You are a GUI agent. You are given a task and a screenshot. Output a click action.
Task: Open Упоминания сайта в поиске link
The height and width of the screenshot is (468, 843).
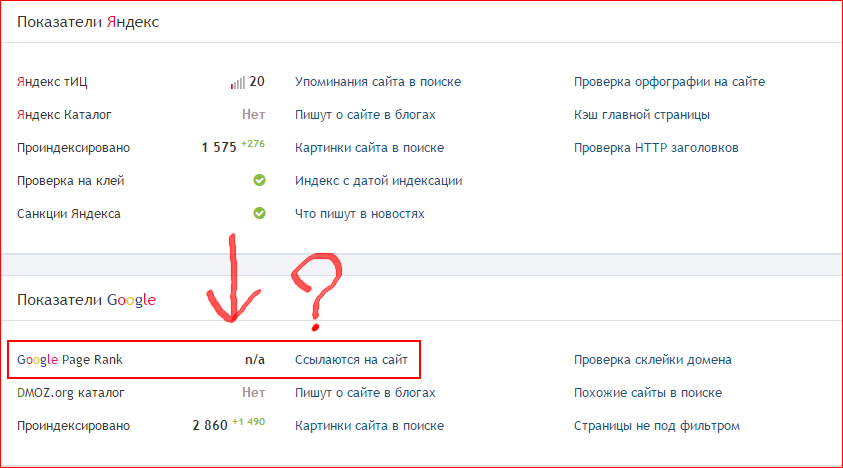pos(377,82)
